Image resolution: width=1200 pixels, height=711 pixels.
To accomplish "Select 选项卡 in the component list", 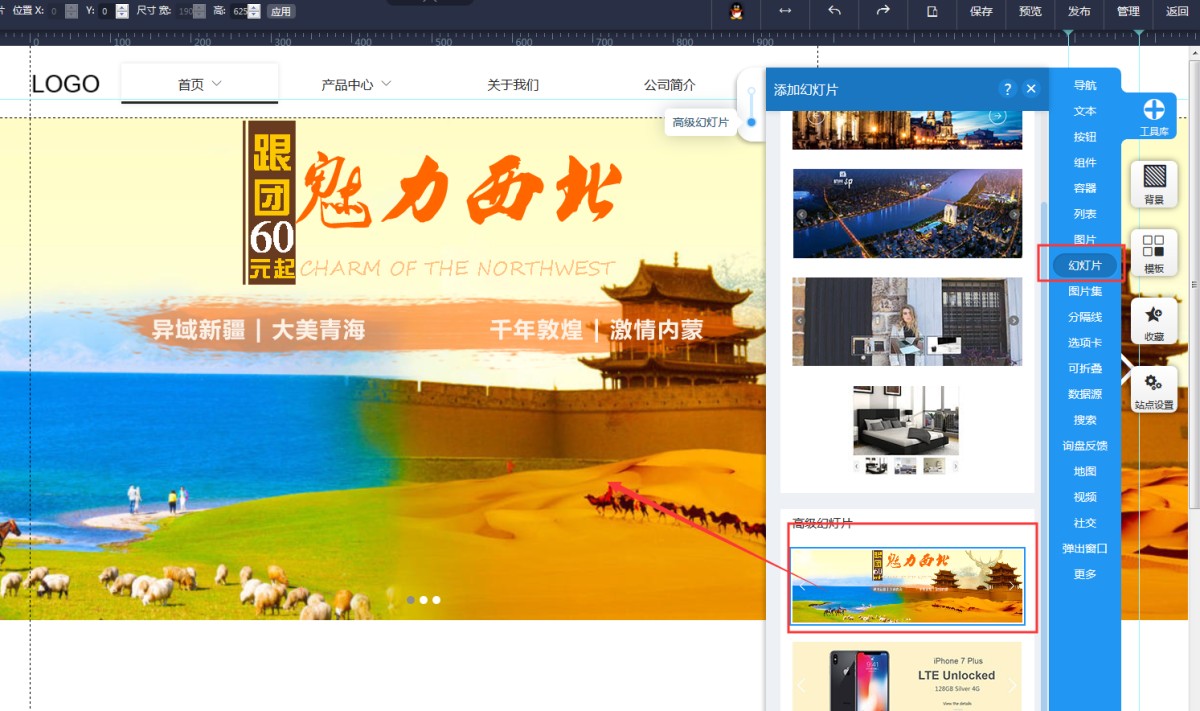I will 1085,343.
